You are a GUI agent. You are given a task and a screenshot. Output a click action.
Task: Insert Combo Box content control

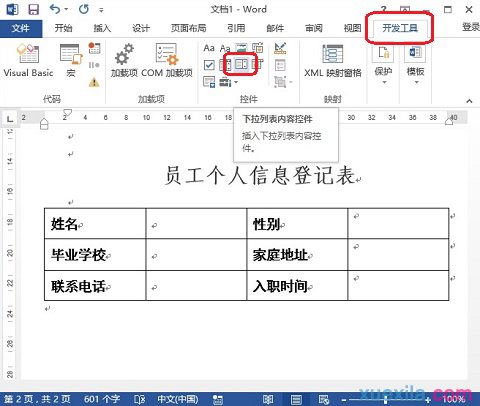pos(225,65)
